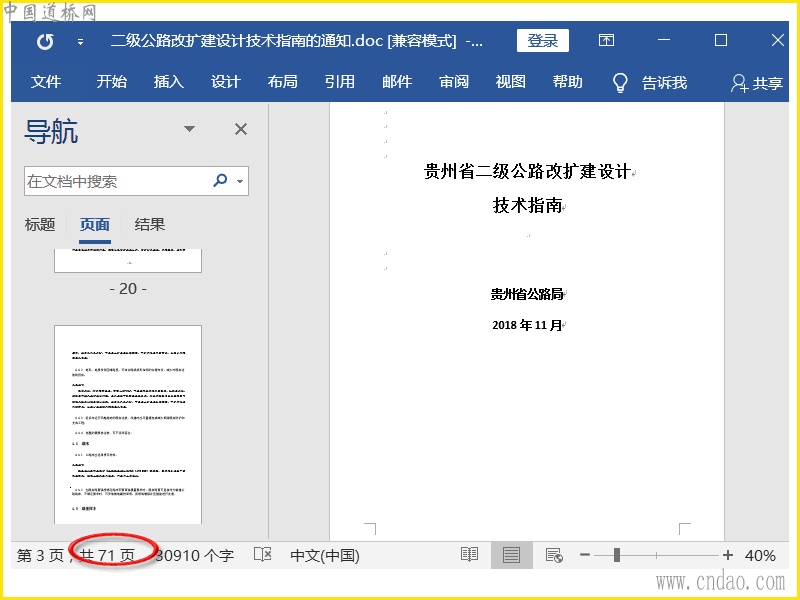
Task: Switch navigation pane to 标题 tab
Action: [x=40, y=224]
